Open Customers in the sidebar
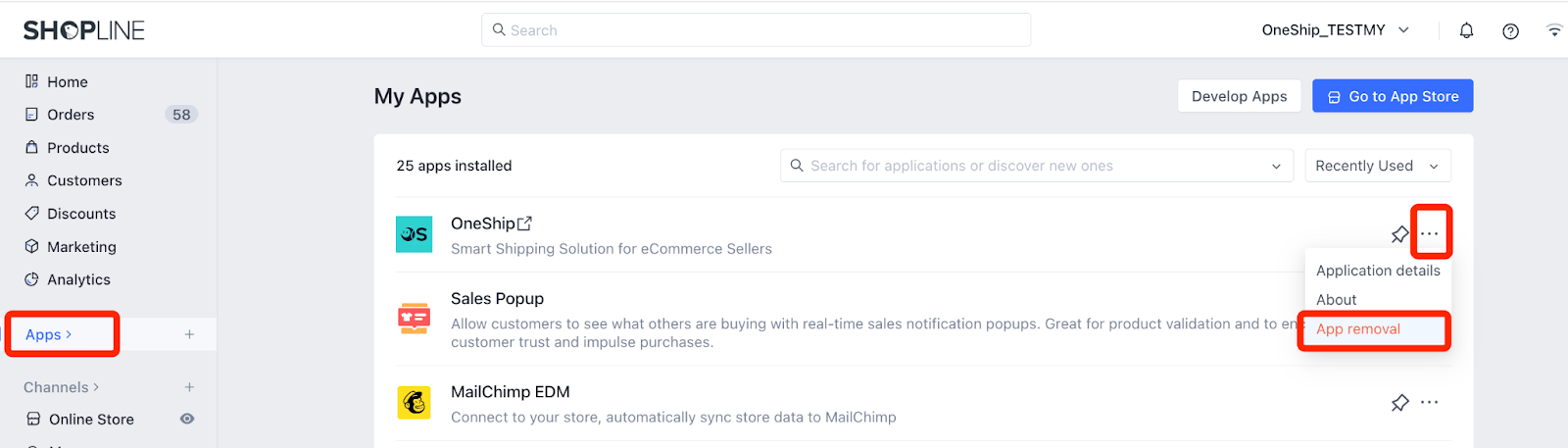The width and height of the screenshot is (1568, 448). coord(84,180)
